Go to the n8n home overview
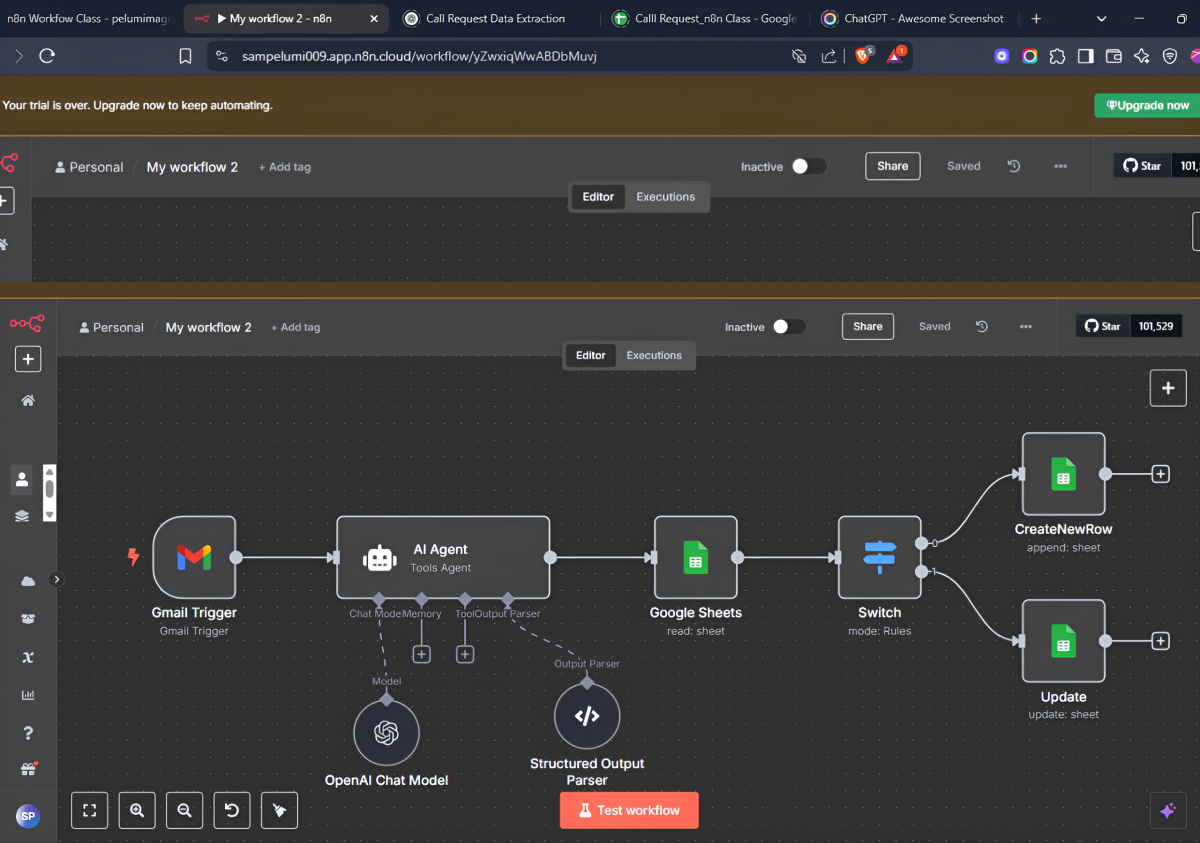 click(x=28, y=401)
